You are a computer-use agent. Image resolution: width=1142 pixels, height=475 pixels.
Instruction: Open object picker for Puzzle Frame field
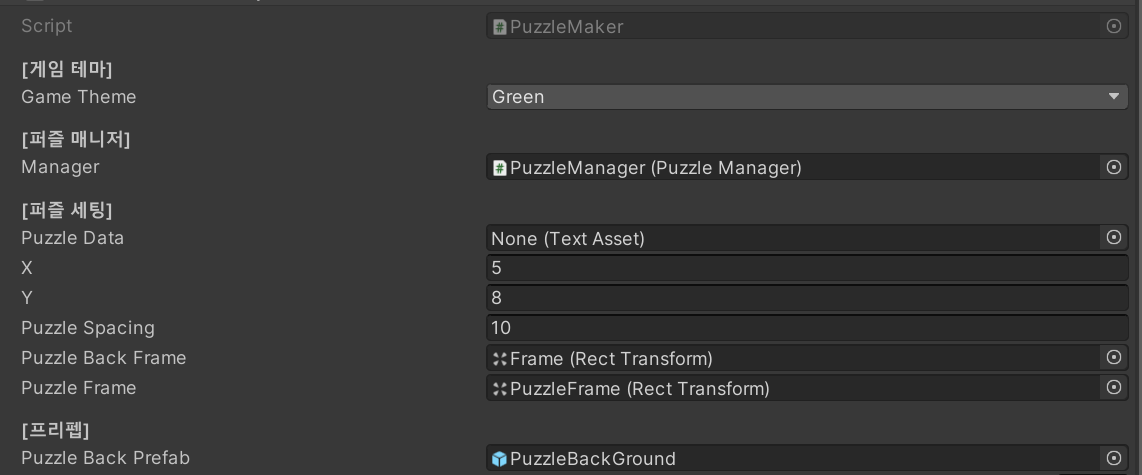[1114, 388]
